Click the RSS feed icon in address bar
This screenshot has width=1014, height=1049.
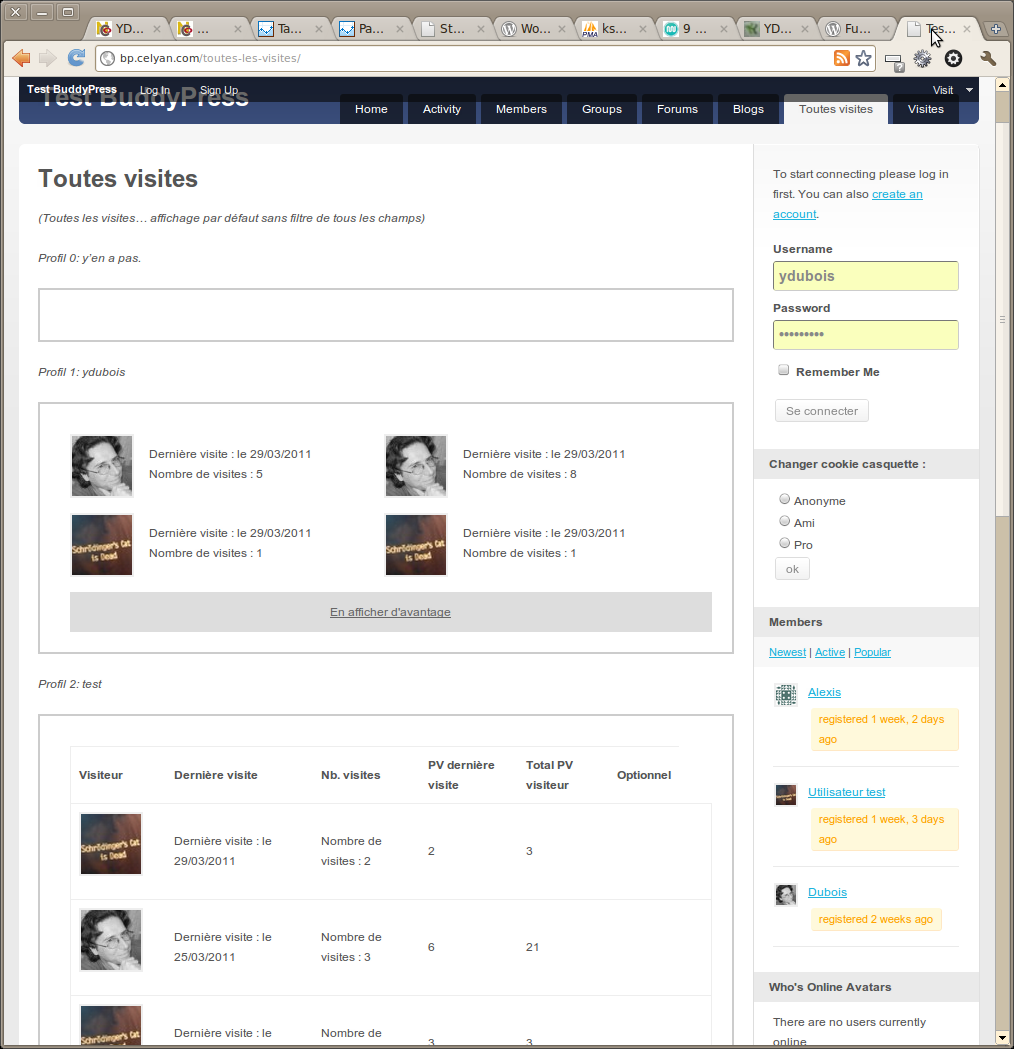point(841,58)
